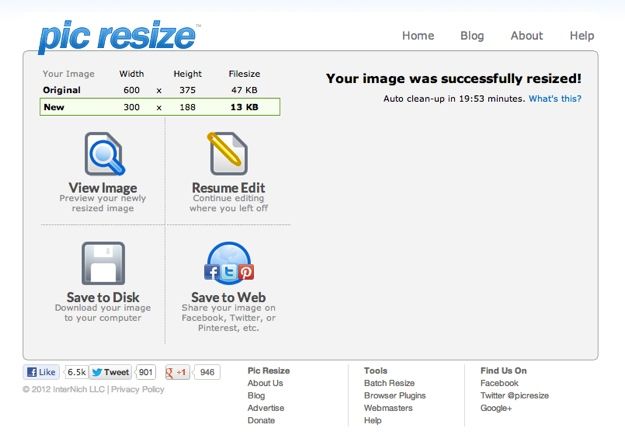
Task: Open the Donate footer link
Action: (261, 420)
